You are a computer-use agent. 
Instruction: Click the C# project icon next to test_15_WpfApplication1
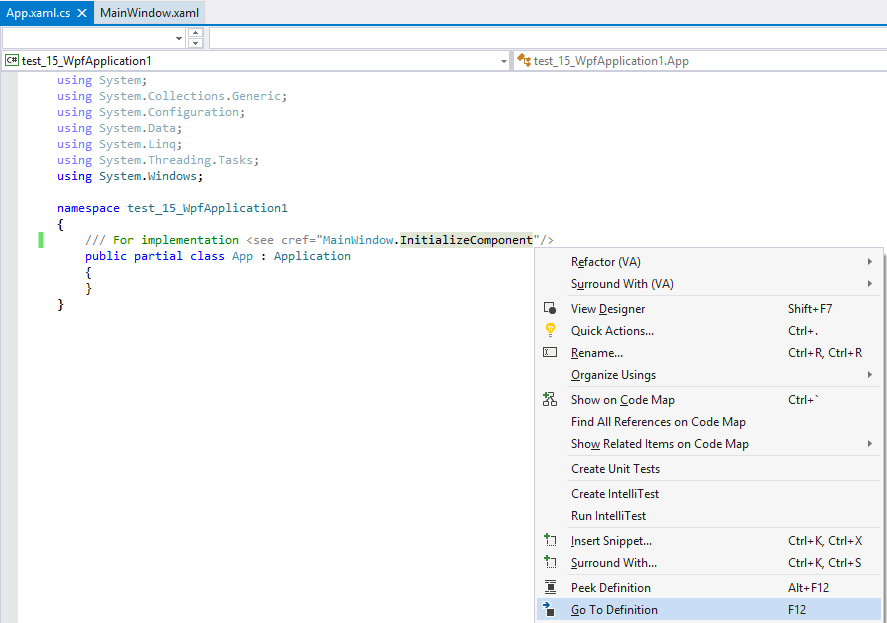tap(10, 60)
